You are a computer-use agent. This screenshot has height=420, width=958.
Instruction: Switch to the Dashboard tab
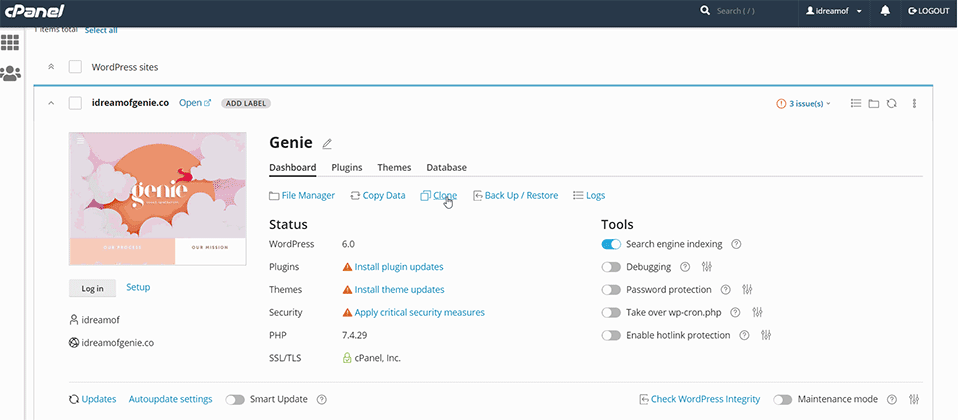pos(293,167)
